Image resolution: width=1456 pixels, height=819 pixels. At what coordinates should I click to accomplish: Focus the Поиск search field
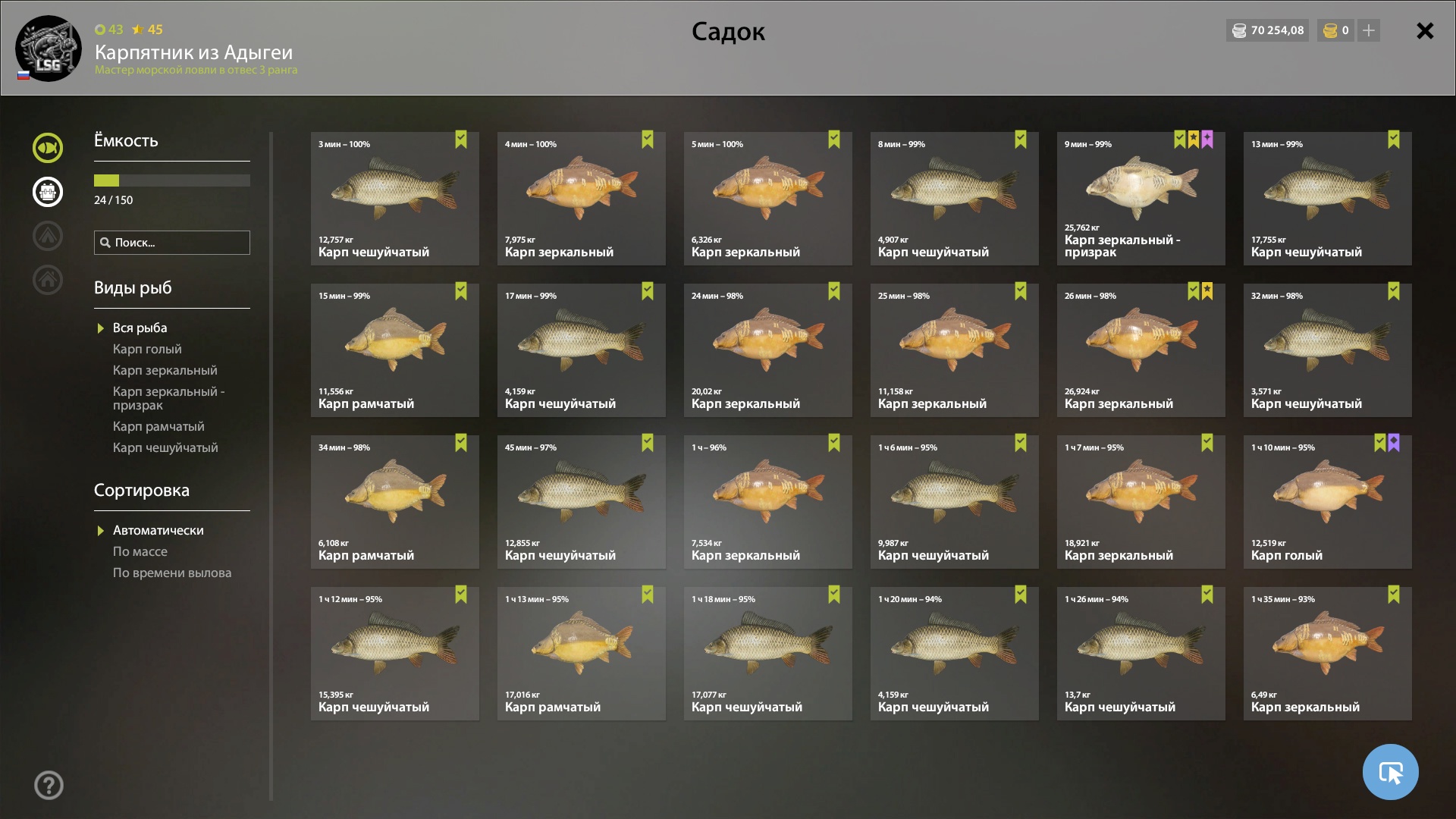click(172, 243)
